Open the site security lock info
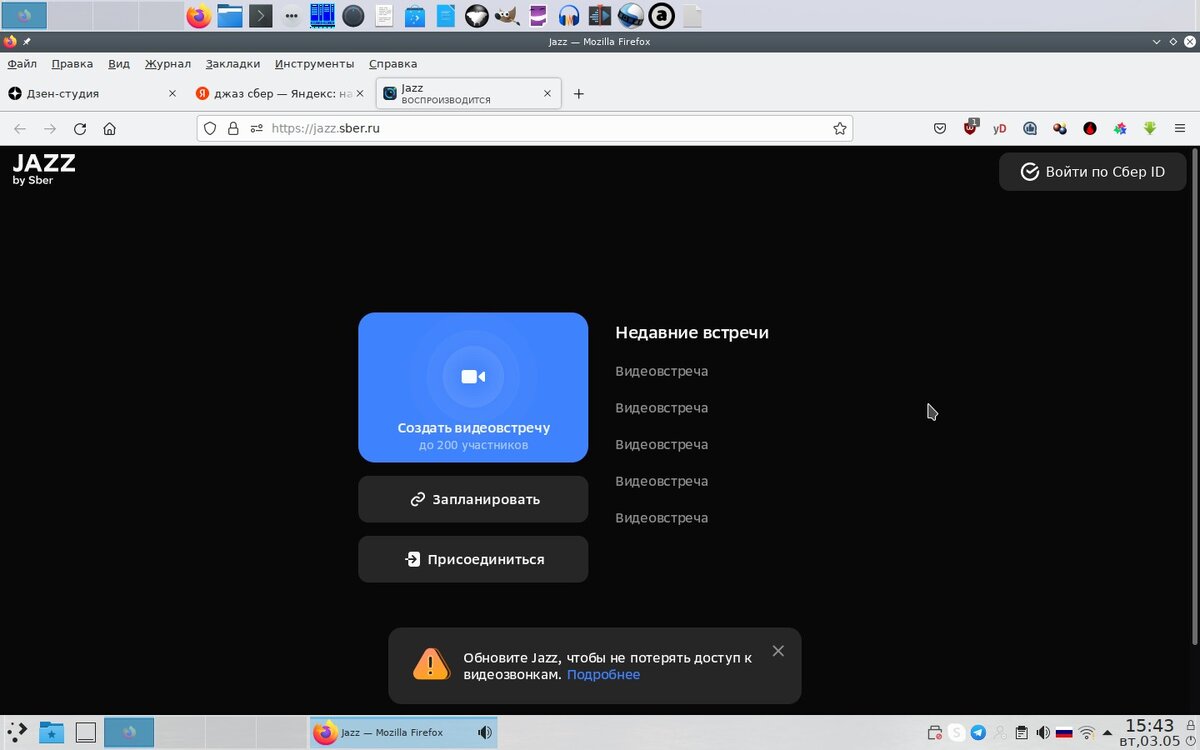 click(x=233, y=128)
